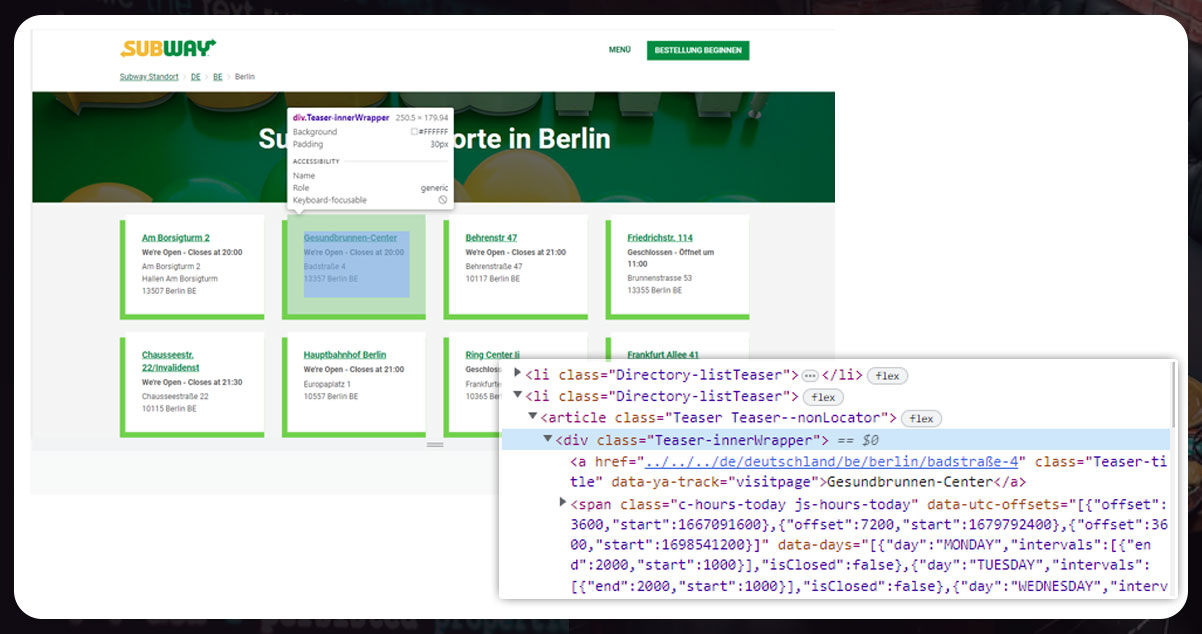Collapse the article Teaser node
The width and height of the screenshot is (1202, 634).
point(533,418)
